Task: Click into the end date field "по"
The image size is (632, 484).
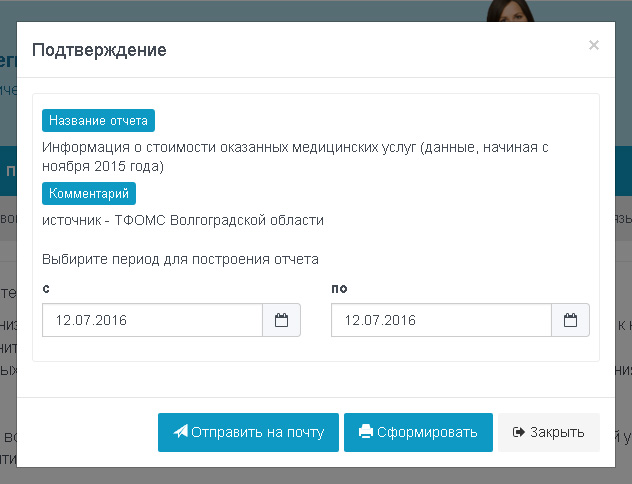Action: pyautogui.click(x=441, y=321)
